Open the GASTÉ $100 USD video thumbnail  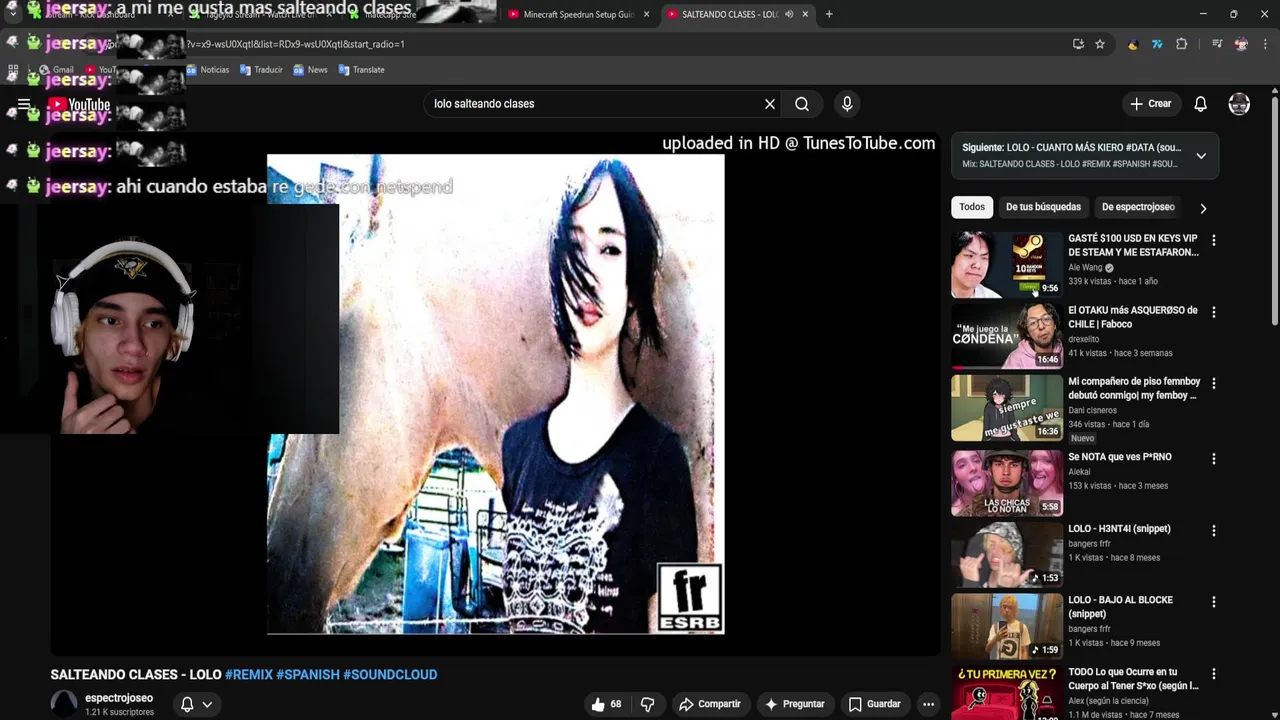[1007, 265]
